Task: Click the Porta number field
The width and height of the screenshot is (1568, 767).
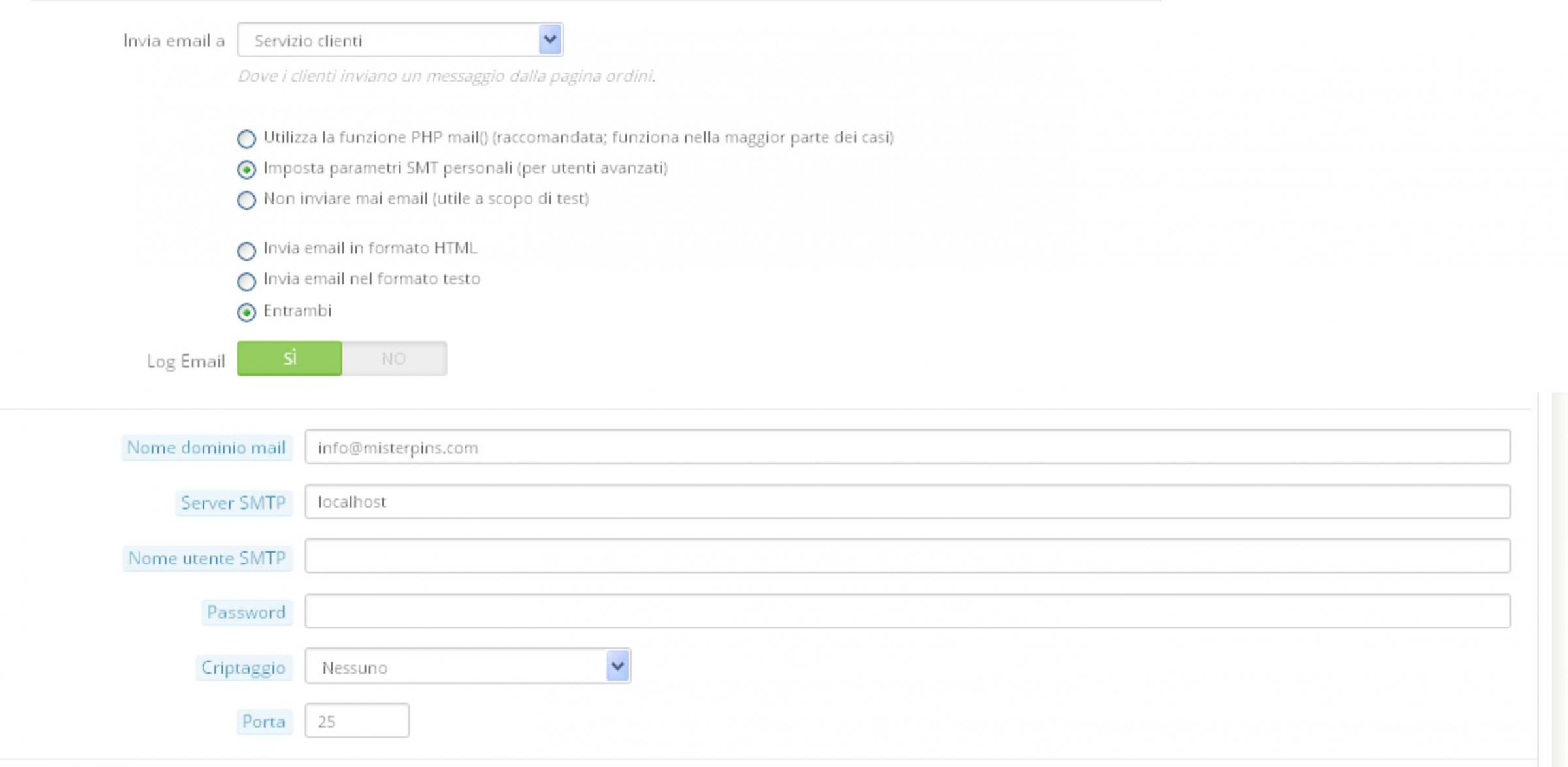Action: (357, 721)
